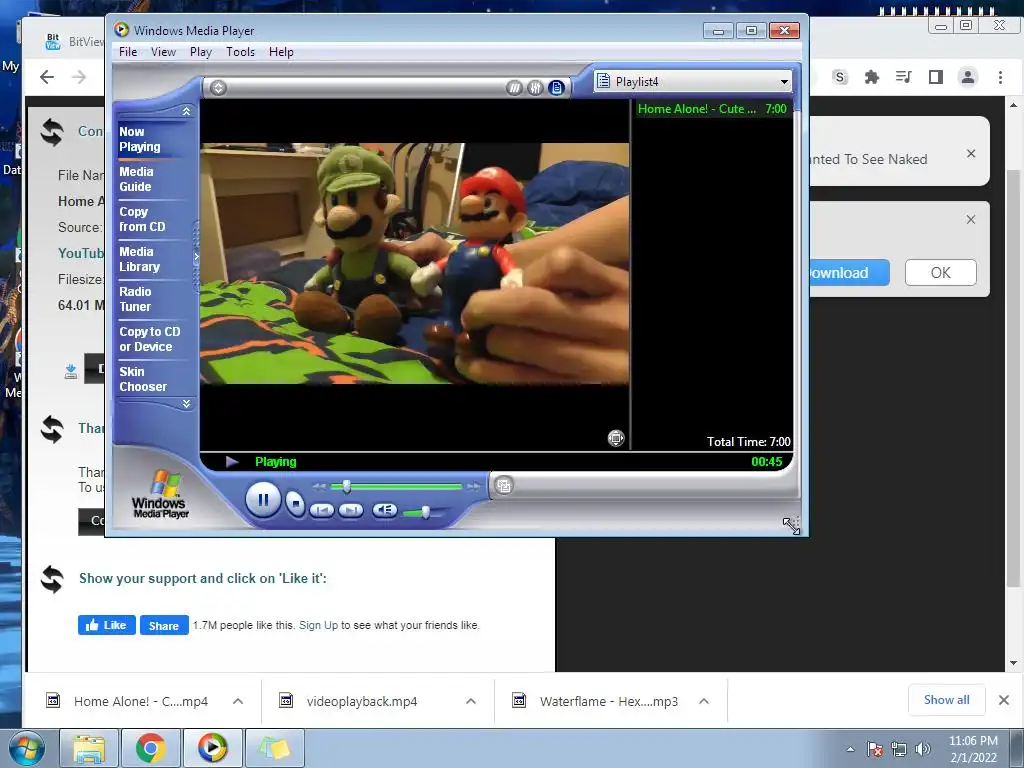Image resolution: width=1024 pixels, height=768 pixels.
Task: Click the fast forward arrows by seek bar
Action: (x=473, y=487)
